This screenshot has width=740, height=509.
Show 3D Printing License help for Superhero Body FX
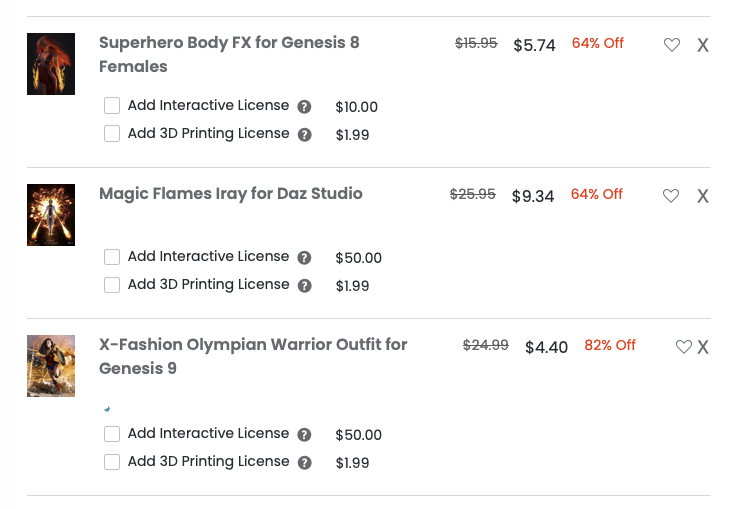(x=305, y=135)
